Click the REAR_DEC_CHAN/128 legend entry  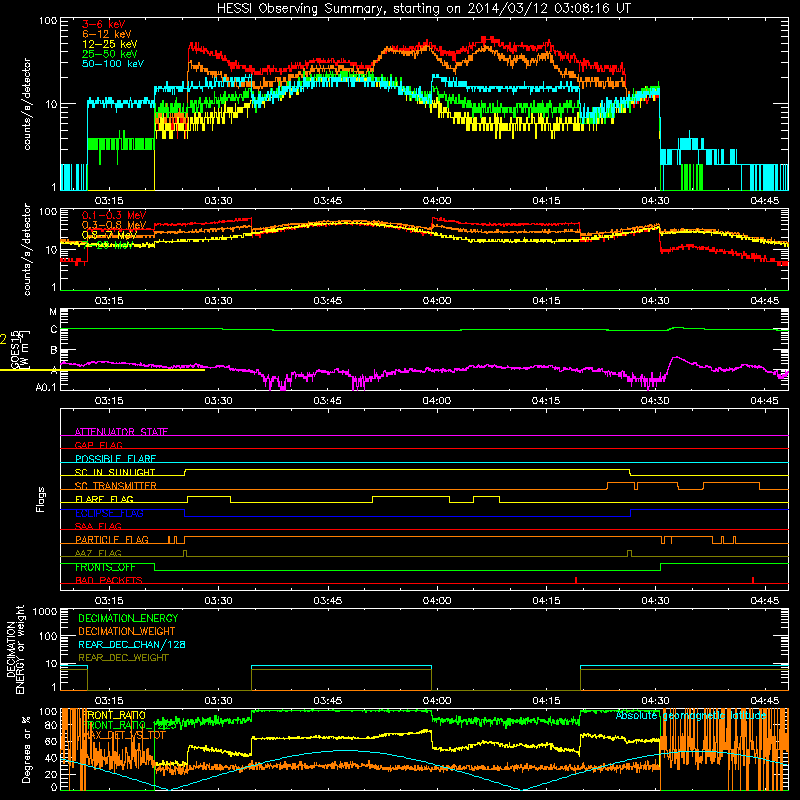point(132,644)
